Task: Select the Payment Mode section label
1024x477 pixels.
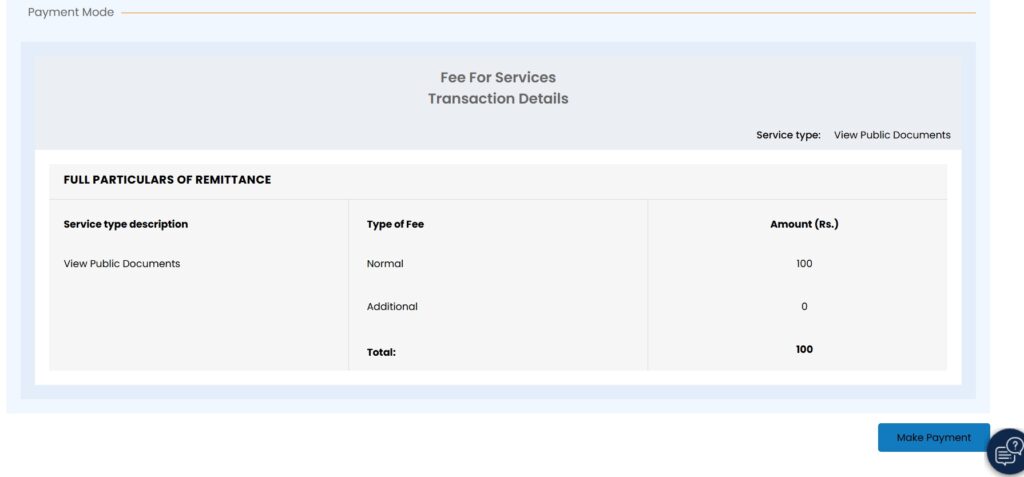Action: [71, 12]
